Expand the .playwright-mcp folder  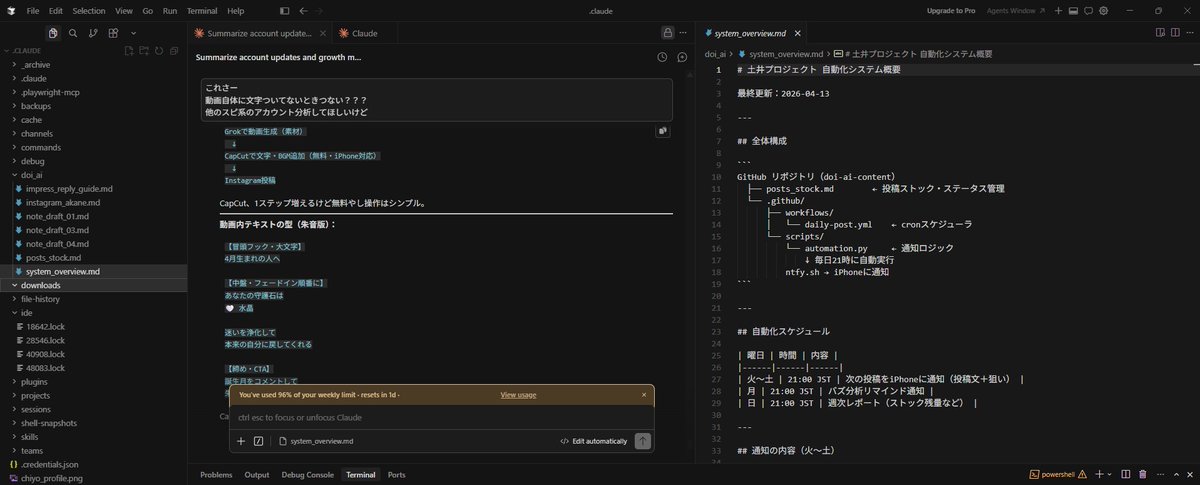[x=94, y=92]
